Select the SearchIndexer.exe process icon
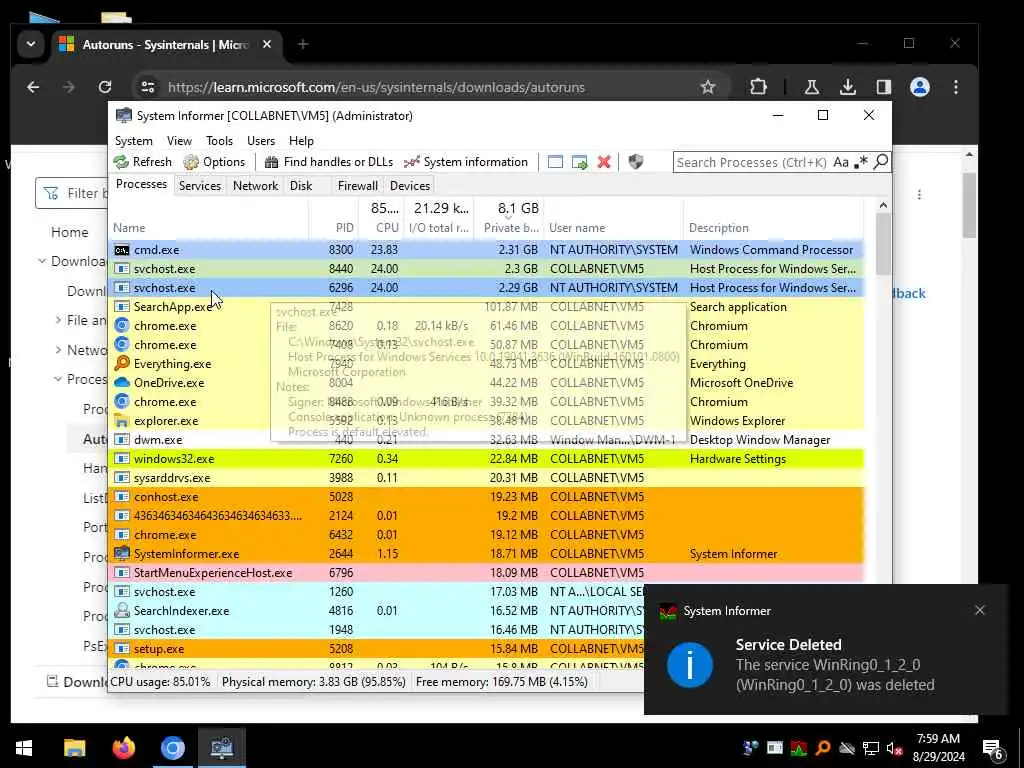 coord(121,611)
